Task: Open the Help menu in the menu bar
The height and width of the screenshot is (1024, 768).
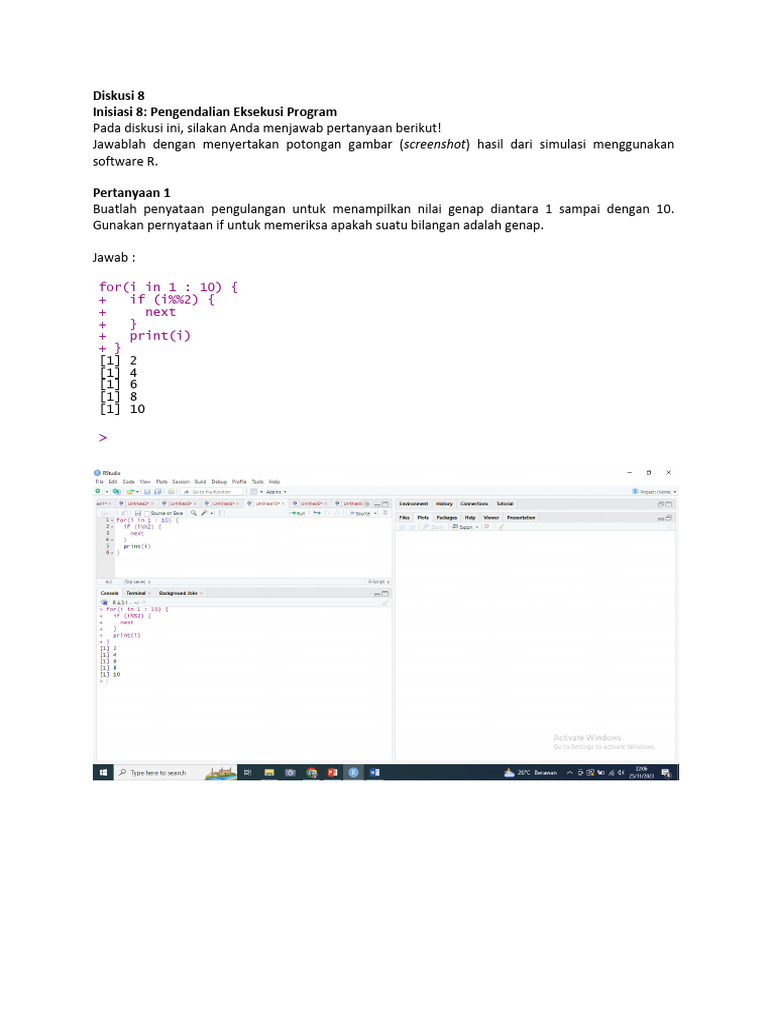Action: coord(274,481)
